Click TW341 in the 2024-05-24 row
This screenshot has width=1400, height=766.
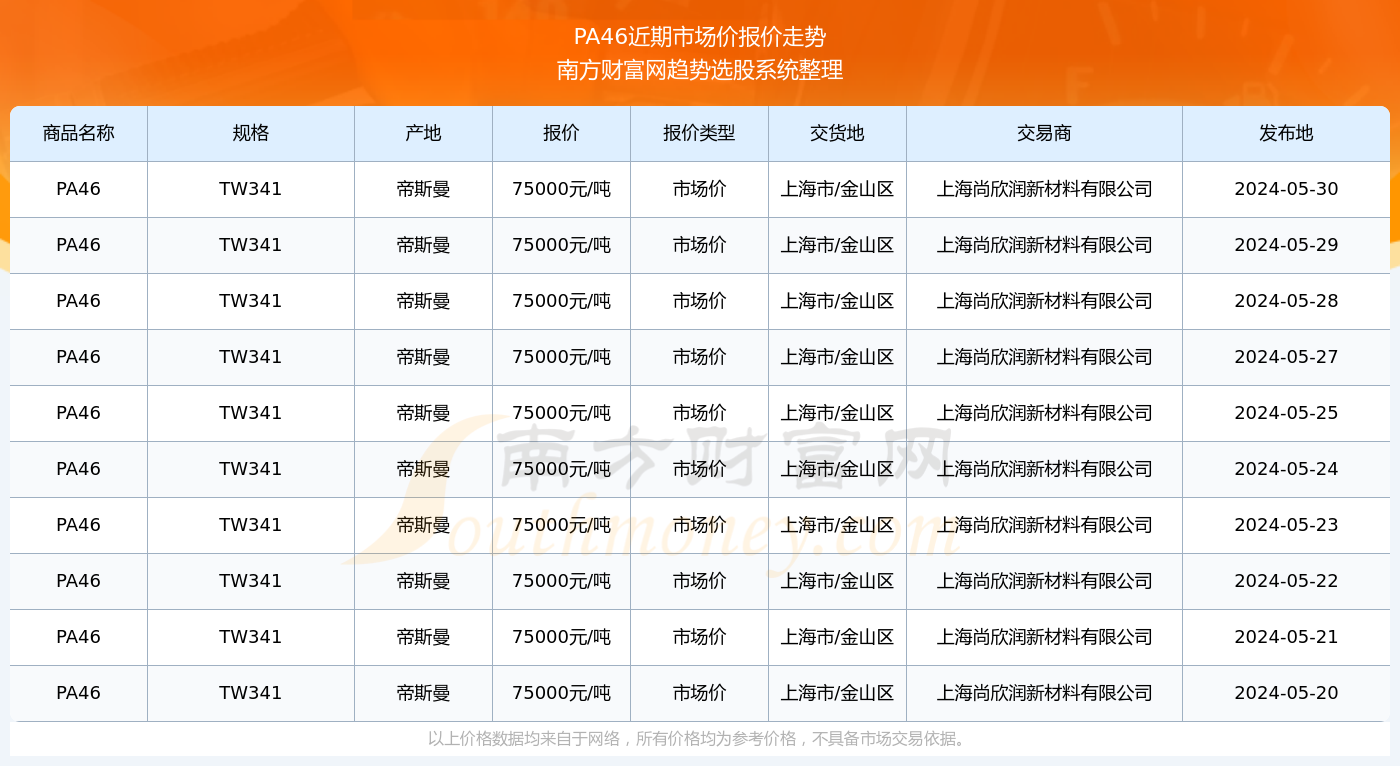coord(251,469)
